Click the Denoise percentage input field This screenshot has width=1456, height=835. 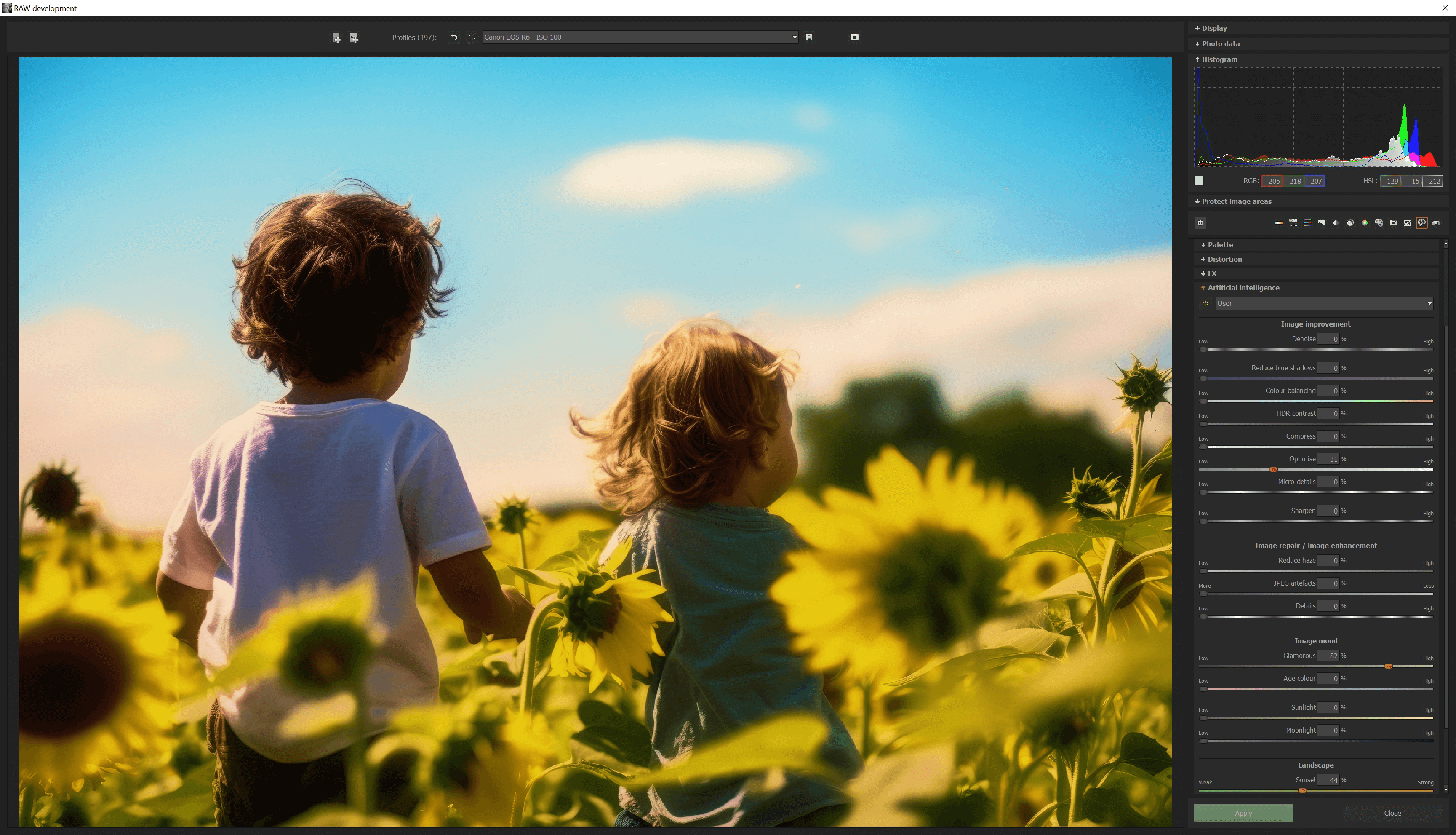click(1328, 339)
